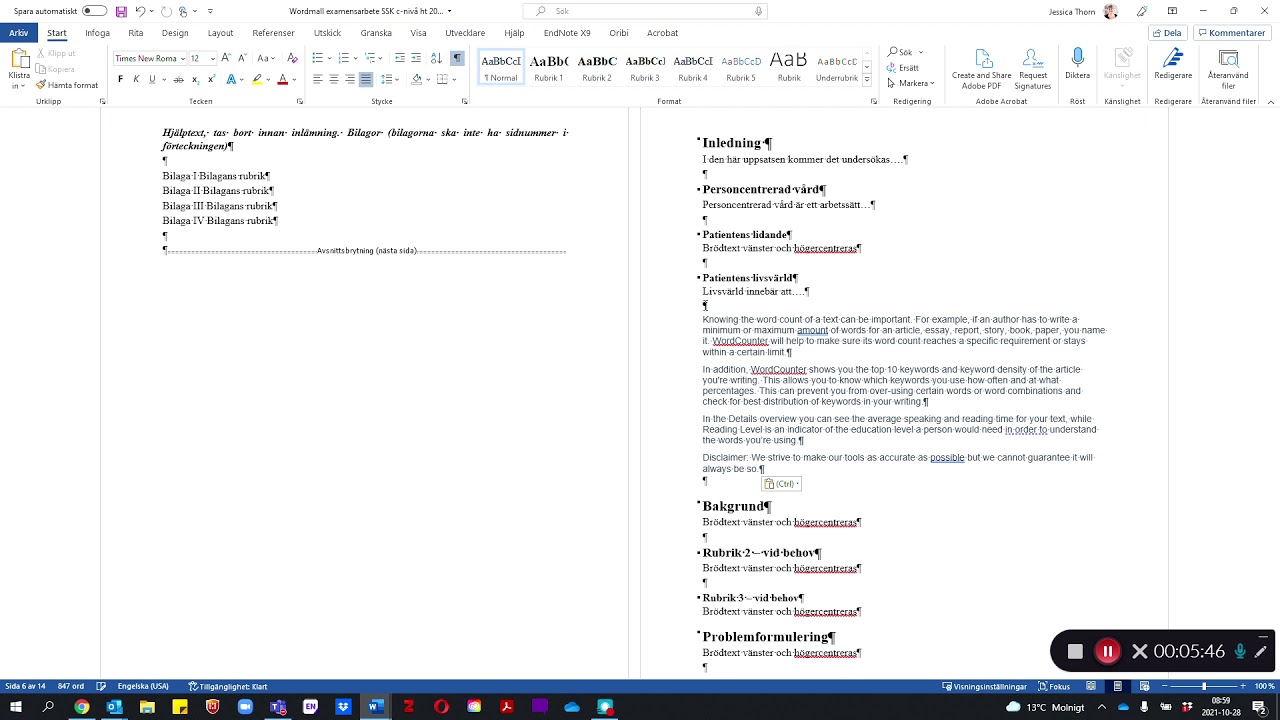Click the Fokus mode button
Screen dimensions: 1280x720
(1054, 687)
